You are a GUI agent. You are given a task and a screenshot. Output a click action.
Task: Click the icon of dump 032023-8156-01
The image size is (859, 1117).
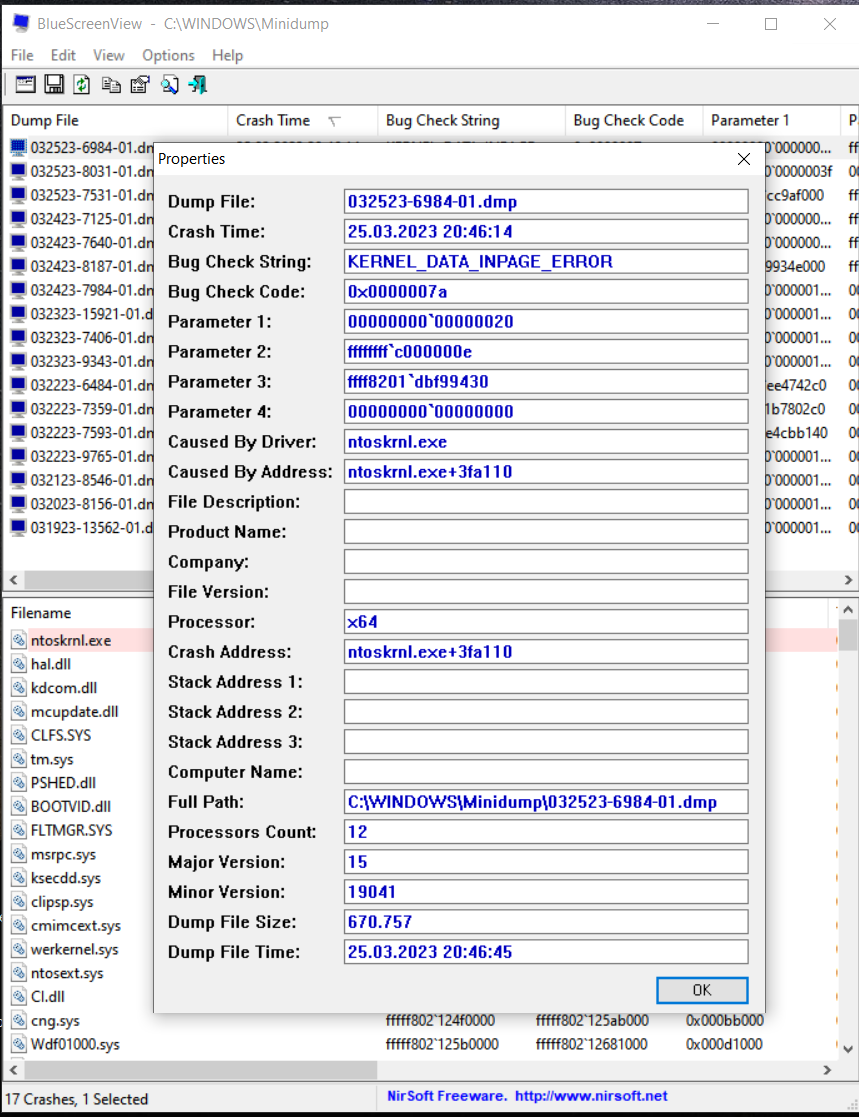tap(19, 504)
